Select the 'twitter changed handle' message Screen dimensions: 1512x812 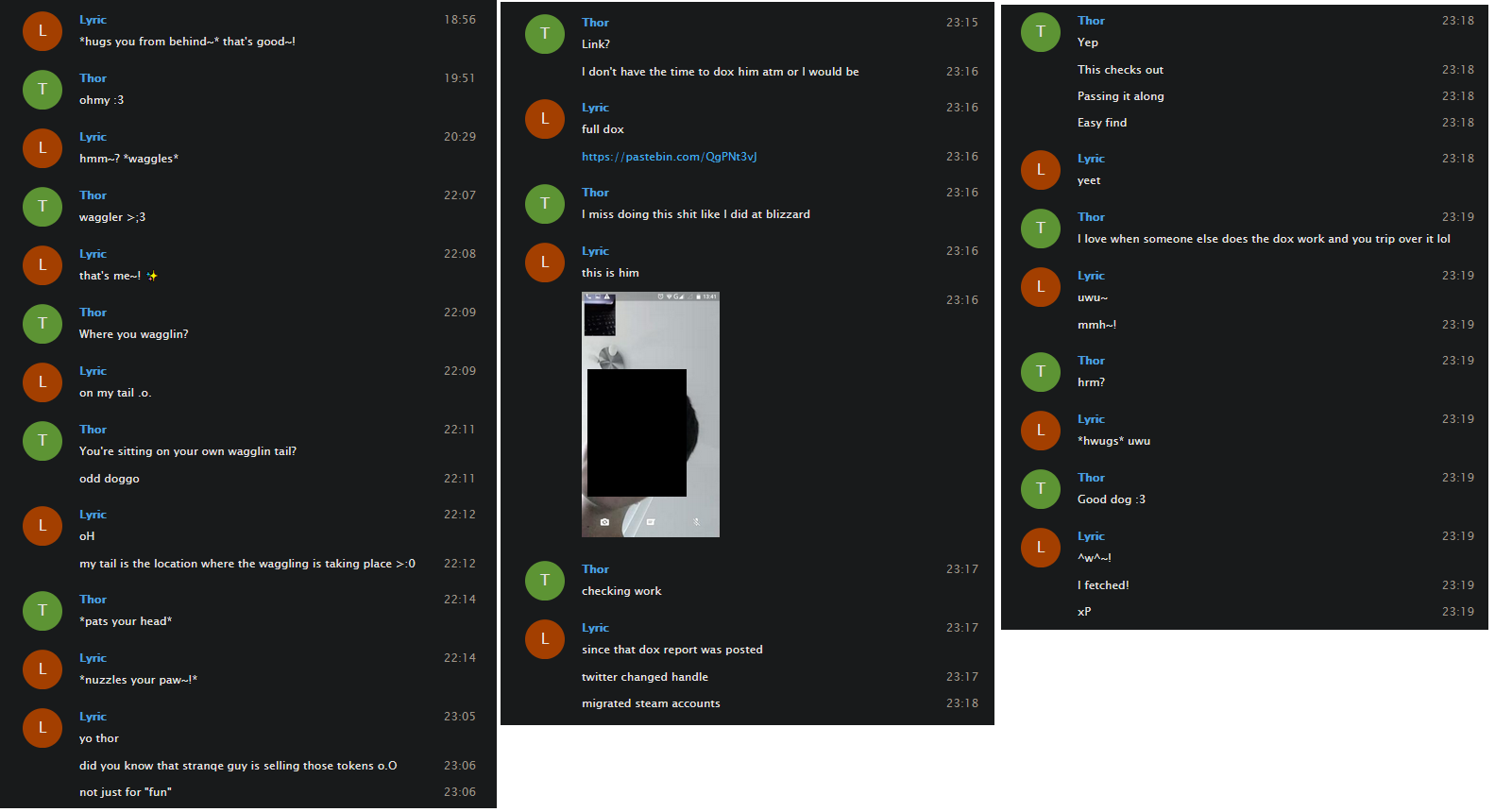pos(645,677)
